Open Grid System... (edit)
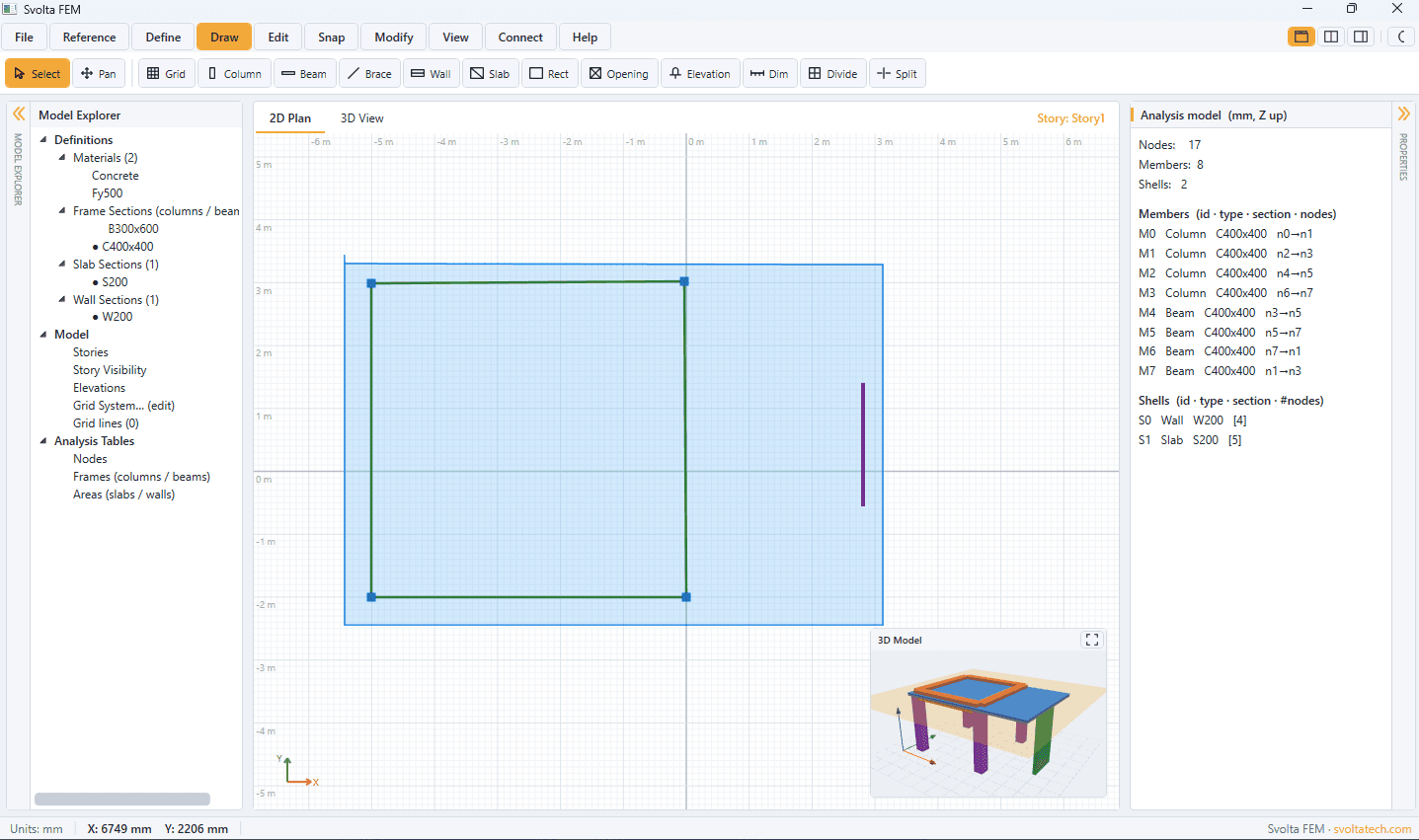The height and width of the screenshot is (840, 1419). pos(123,406)
